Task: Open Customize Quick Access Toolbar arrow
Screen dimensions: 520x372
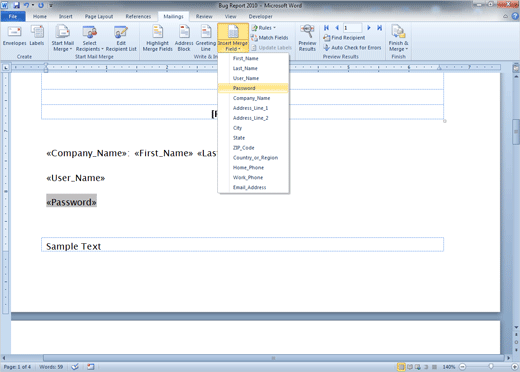Action: click(x=51, y=5)
